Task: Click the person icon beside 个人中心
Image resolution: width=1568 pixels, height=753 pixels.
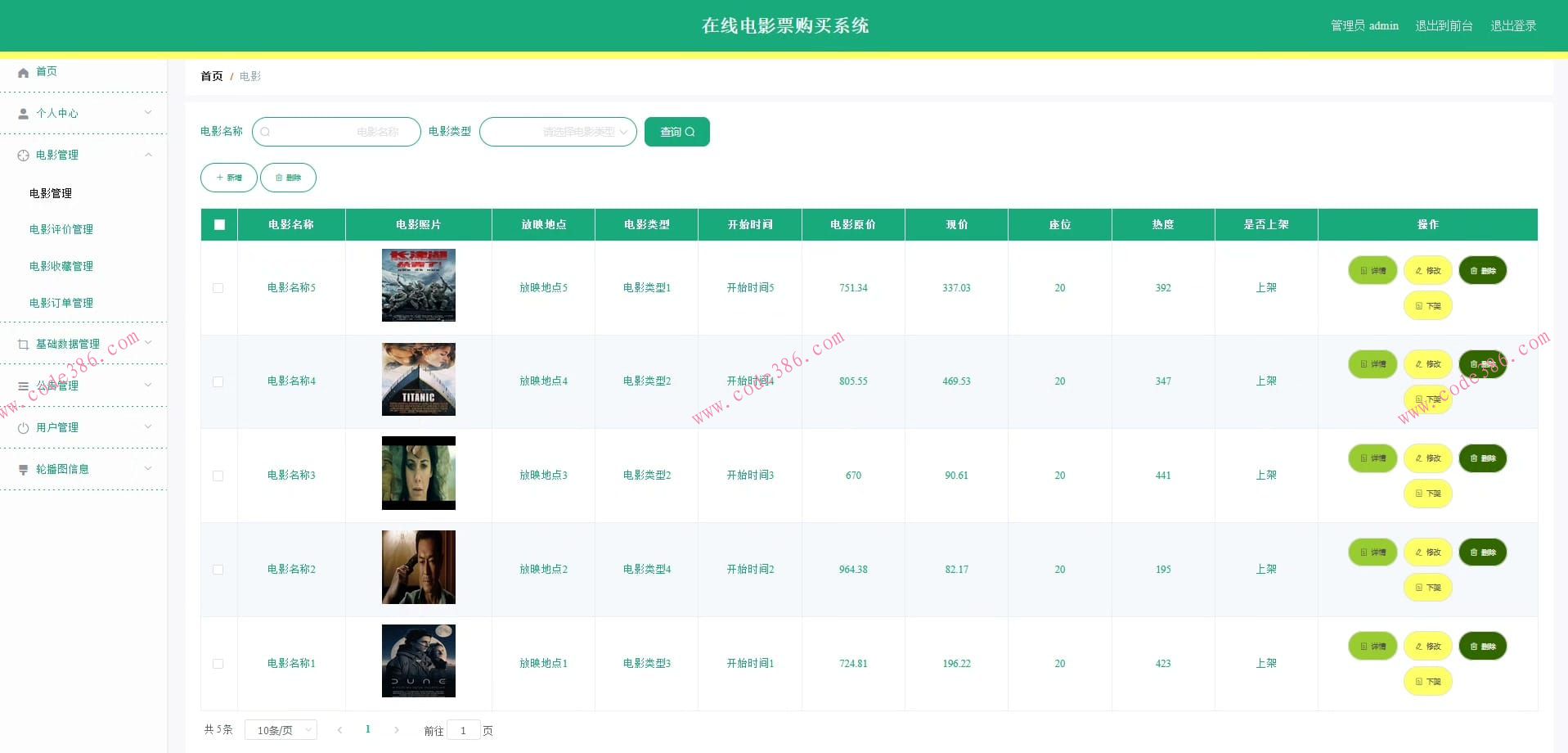Action: point(23,114)
